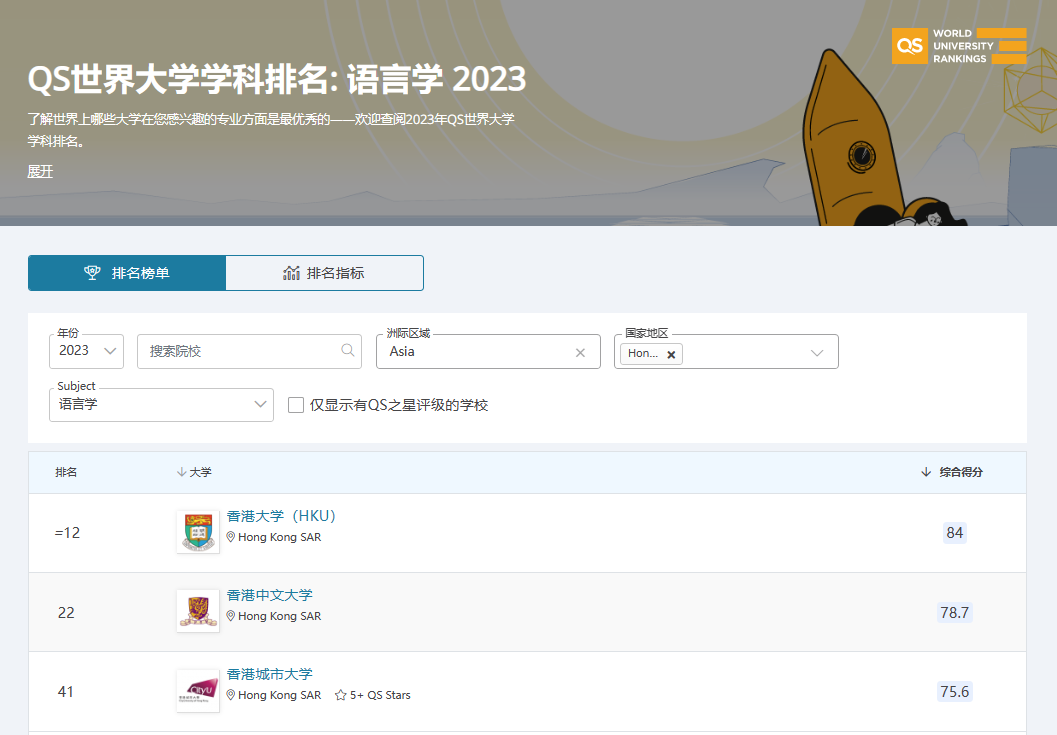
Task: Open the 洲际区域 Asia dropdown
Action: [488, 351]
